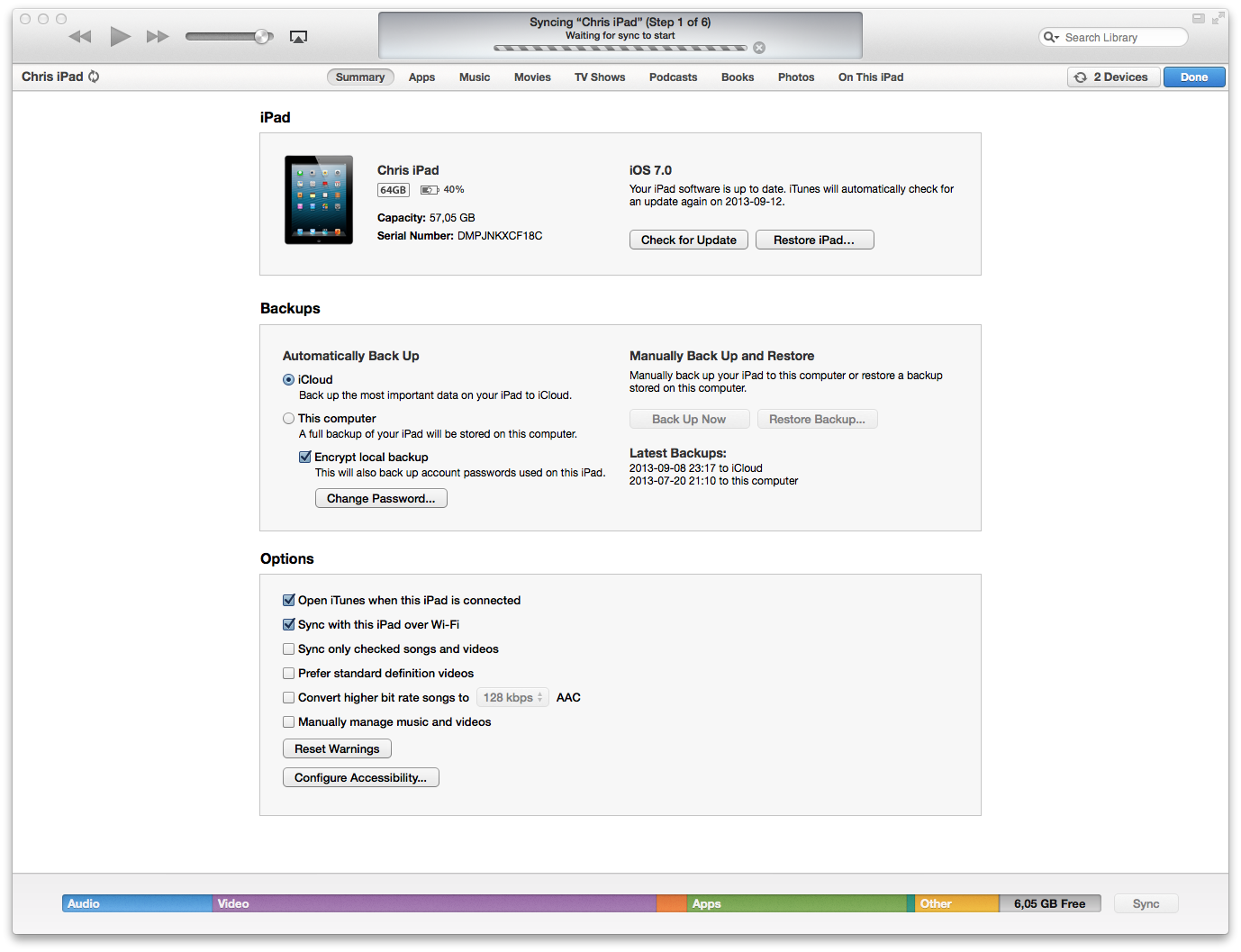Screen dimensions: 1241x952
Task: Click the green Apps capacity segment
Action: point(797,903)
